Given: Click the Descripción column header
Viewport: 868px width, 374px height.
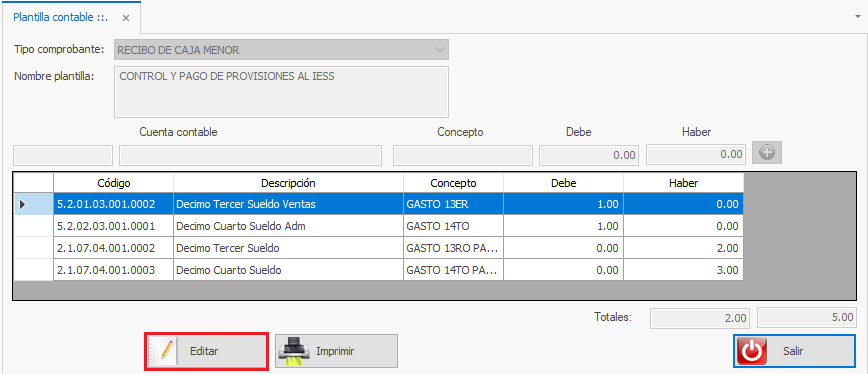Looking at the screenshot, I should tap(288, 183).
